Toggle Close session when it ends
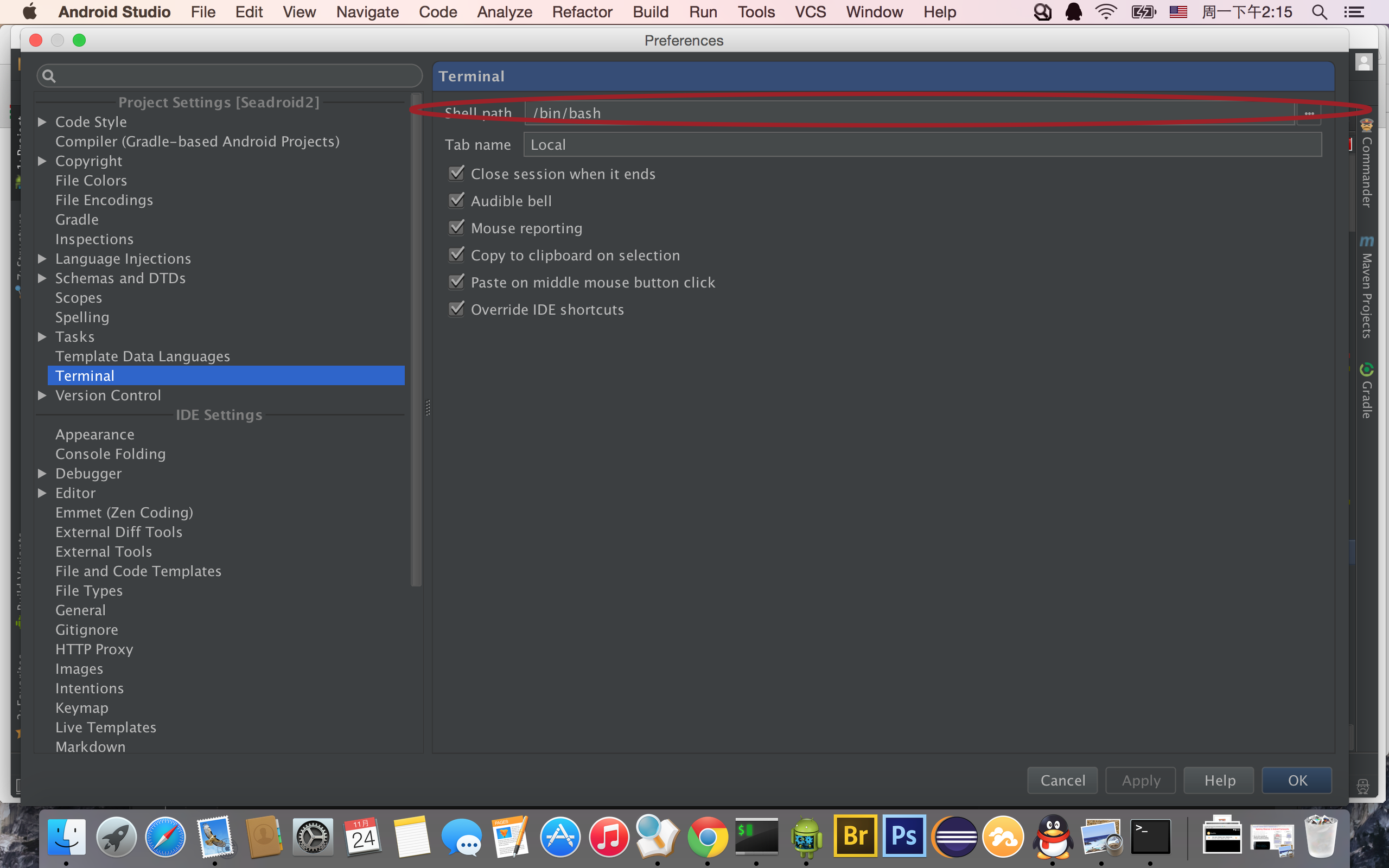Screen dimensions: 1389x868 (x=456, y=173)
